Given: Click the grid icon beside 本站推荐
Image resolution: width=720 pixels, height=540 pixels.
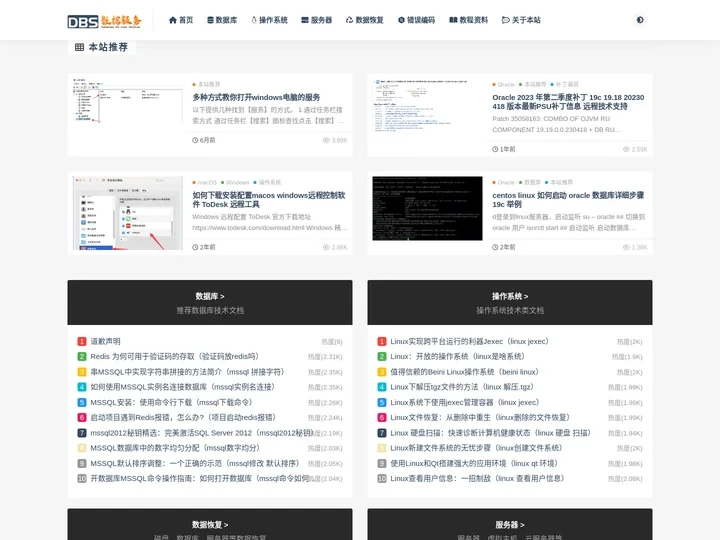Looking at the screenshot, I should (x=79, y=47).
